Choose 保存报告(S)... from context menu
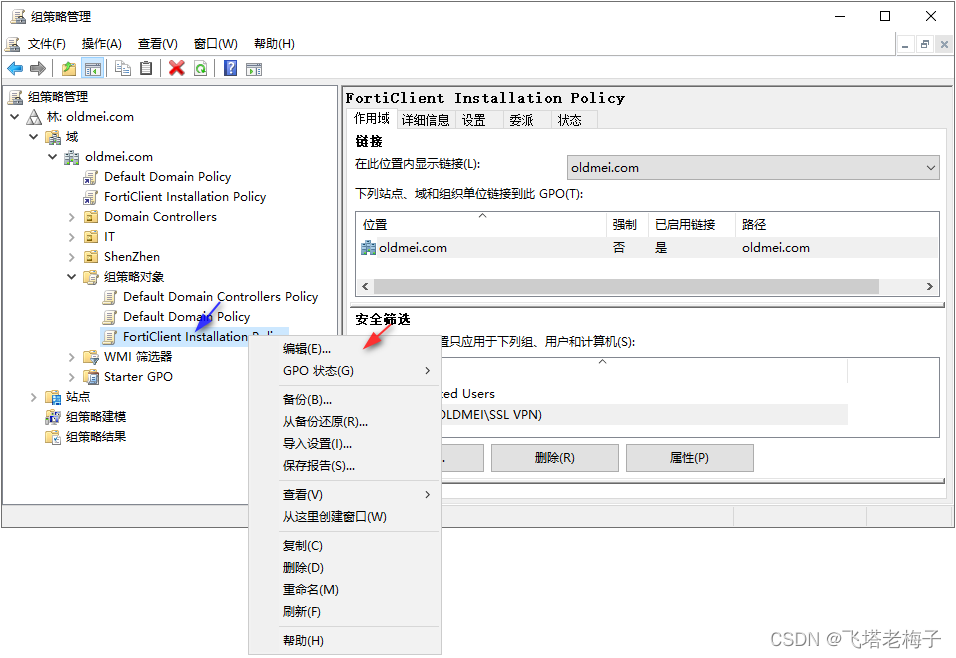The image size is (956, 658). pos(344,465)
